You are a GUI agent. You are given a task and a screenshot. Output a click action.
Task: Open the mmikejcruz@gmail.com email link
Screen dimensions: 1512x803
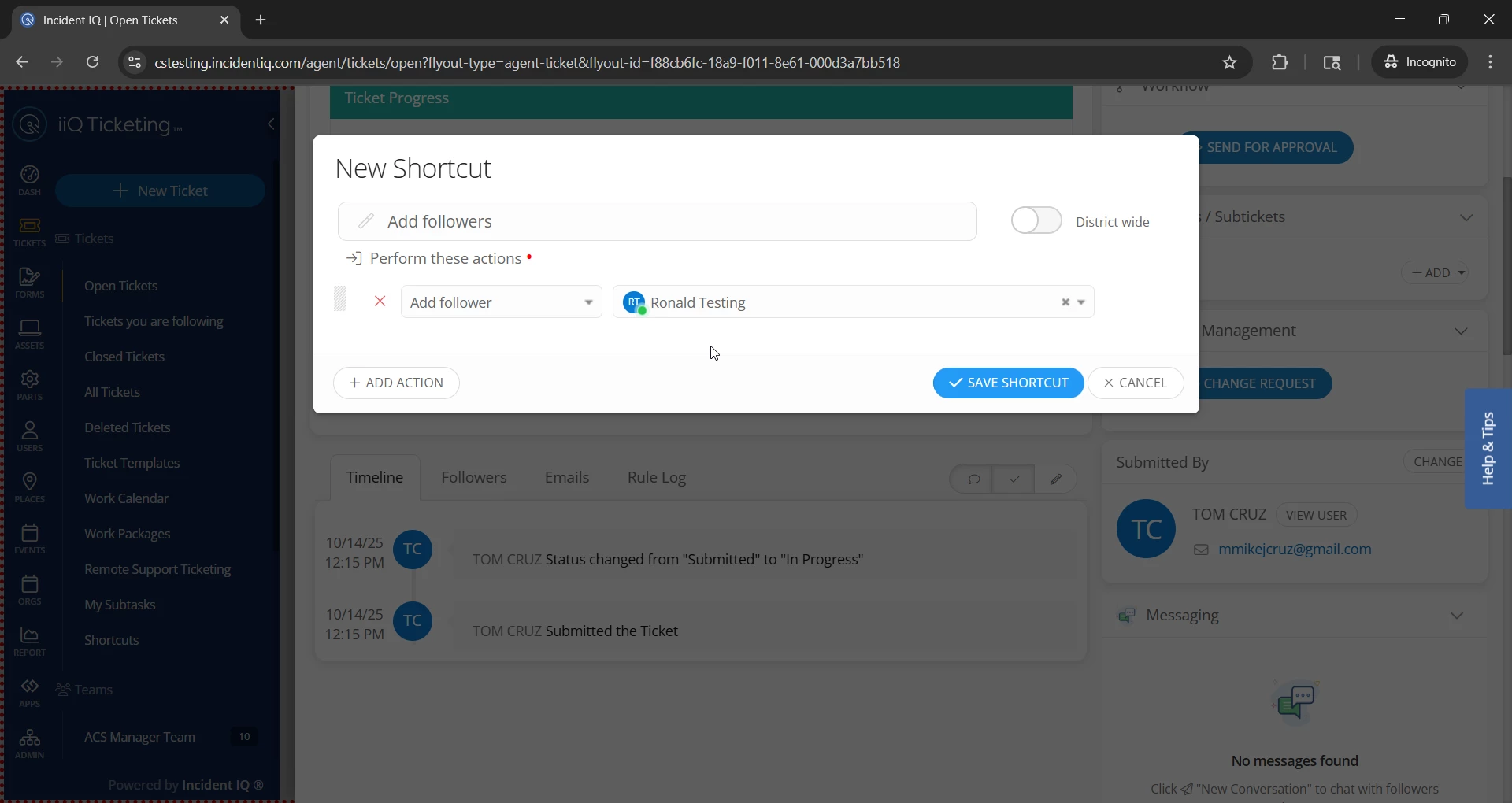1295,550
